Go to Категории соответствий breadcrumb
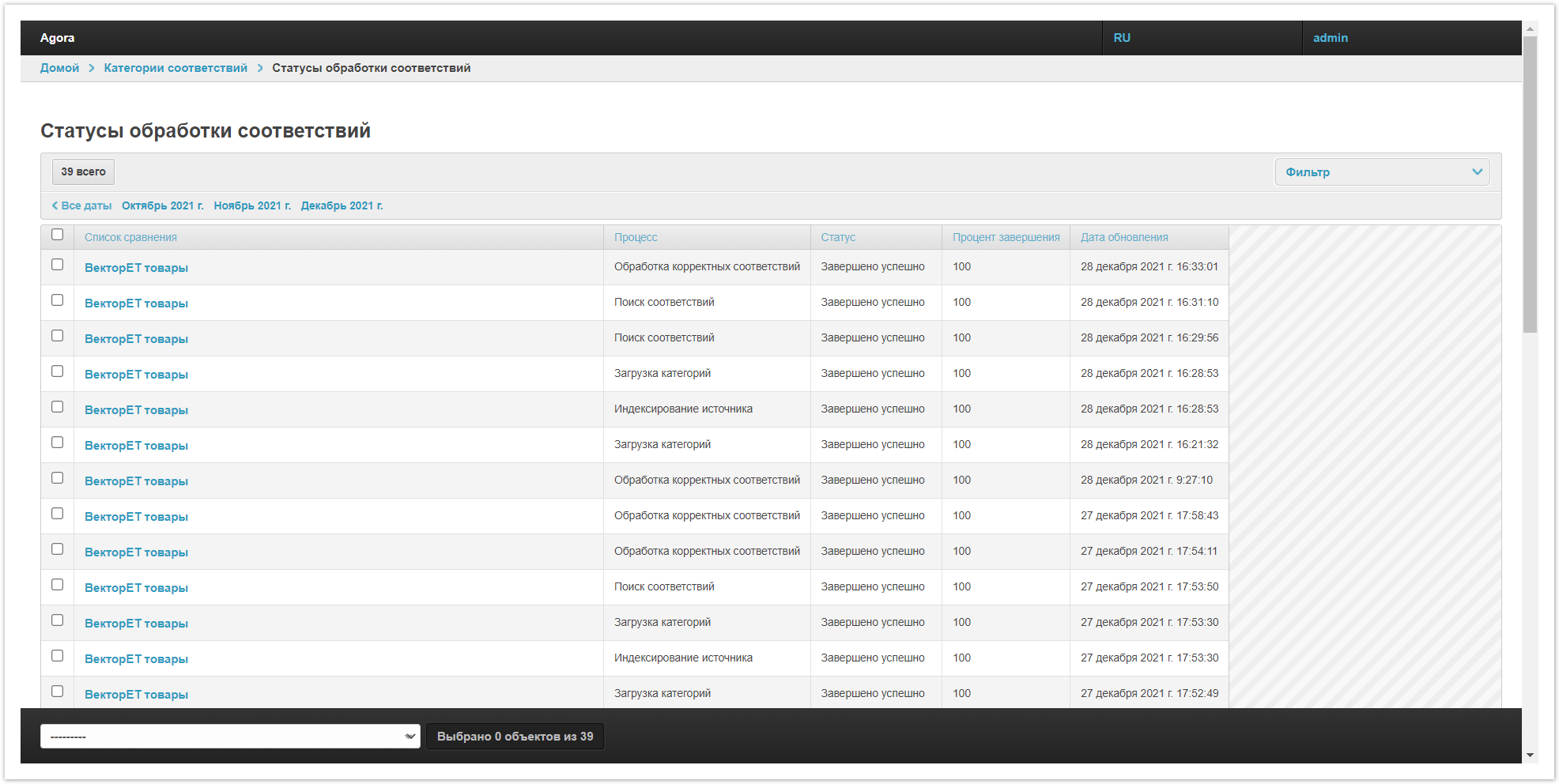1559x784 pixels. tap(176, 68)
